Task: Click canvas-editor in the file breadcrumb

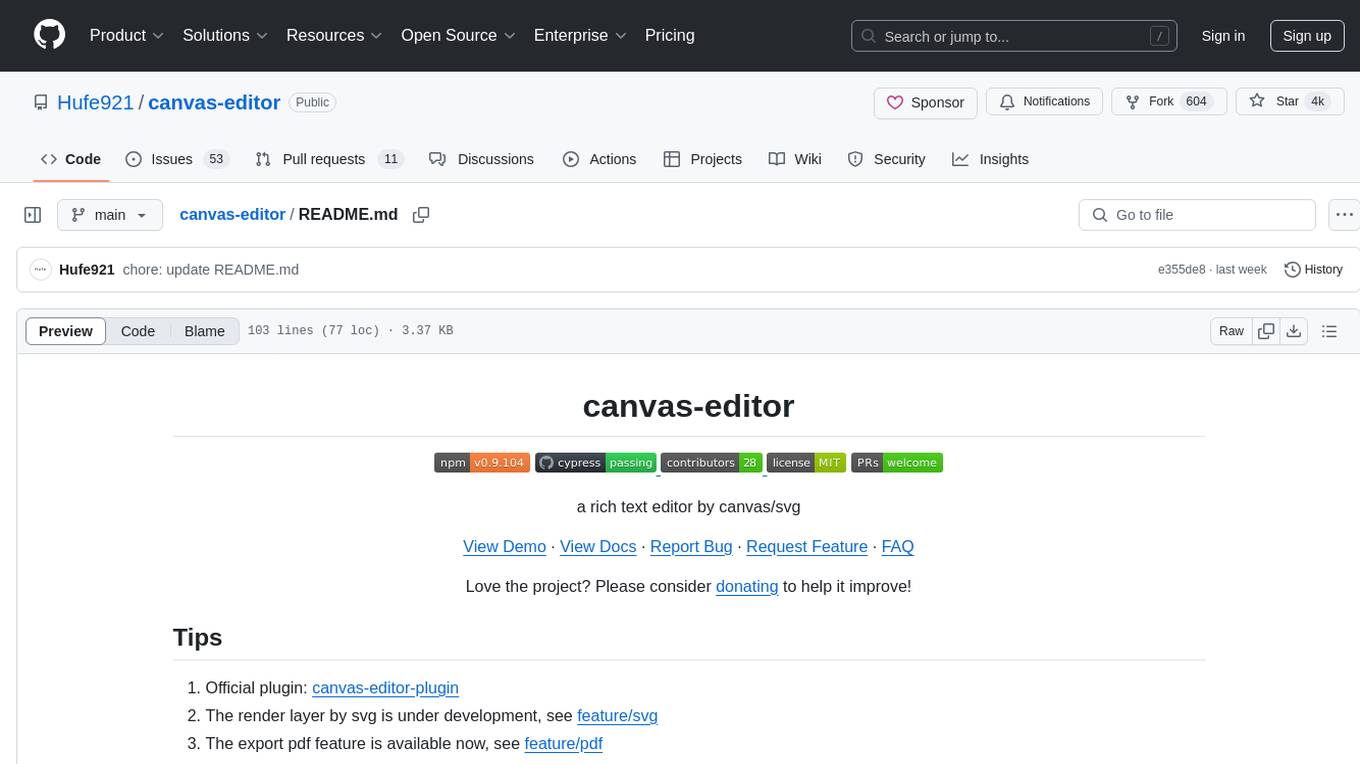Action: point(232,214)
